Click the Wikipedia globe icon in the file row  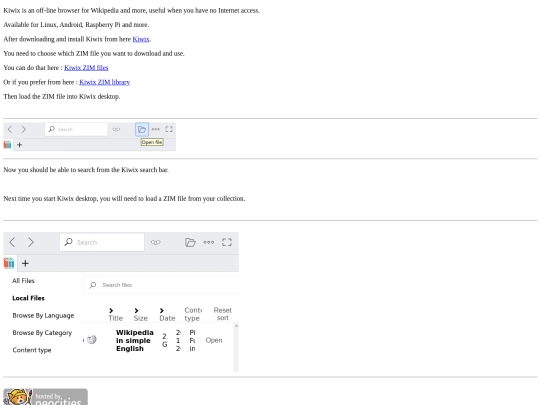pos(92,340)
